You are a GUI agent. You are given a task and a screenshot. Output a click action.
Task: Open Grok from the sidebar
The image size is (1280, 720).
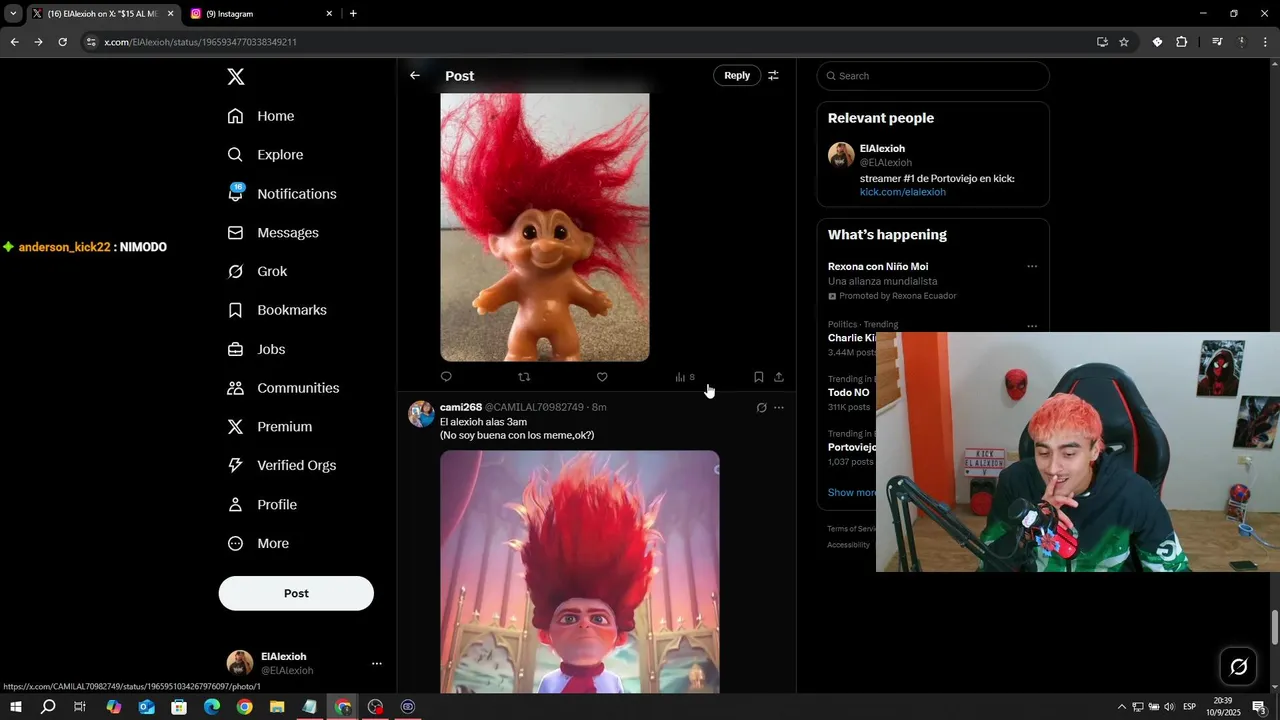click(257, 272)
